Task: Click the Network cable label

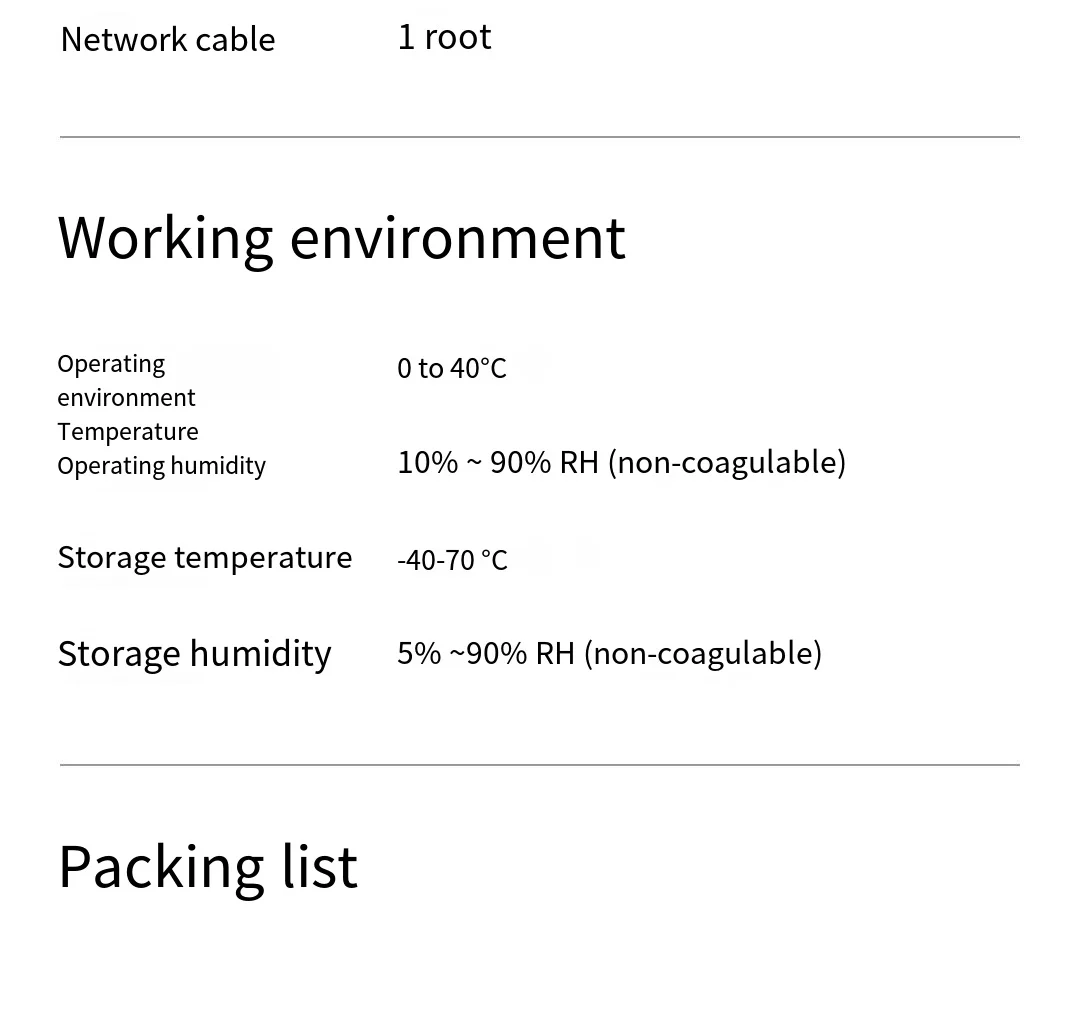Action: coord(167,40)
